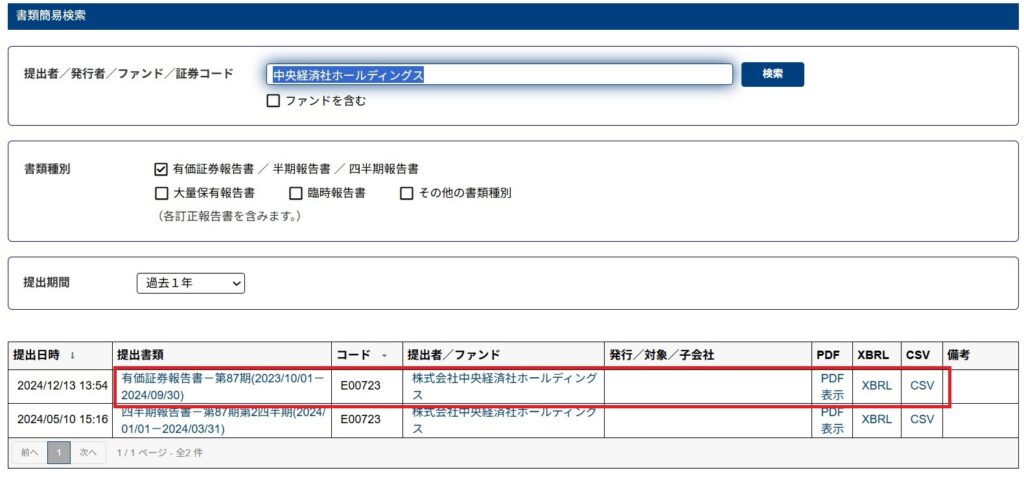This screenshot has width=1024, height=477.
Task: Enable the ファンドを含む checkbox
Action: pos(273,101)
